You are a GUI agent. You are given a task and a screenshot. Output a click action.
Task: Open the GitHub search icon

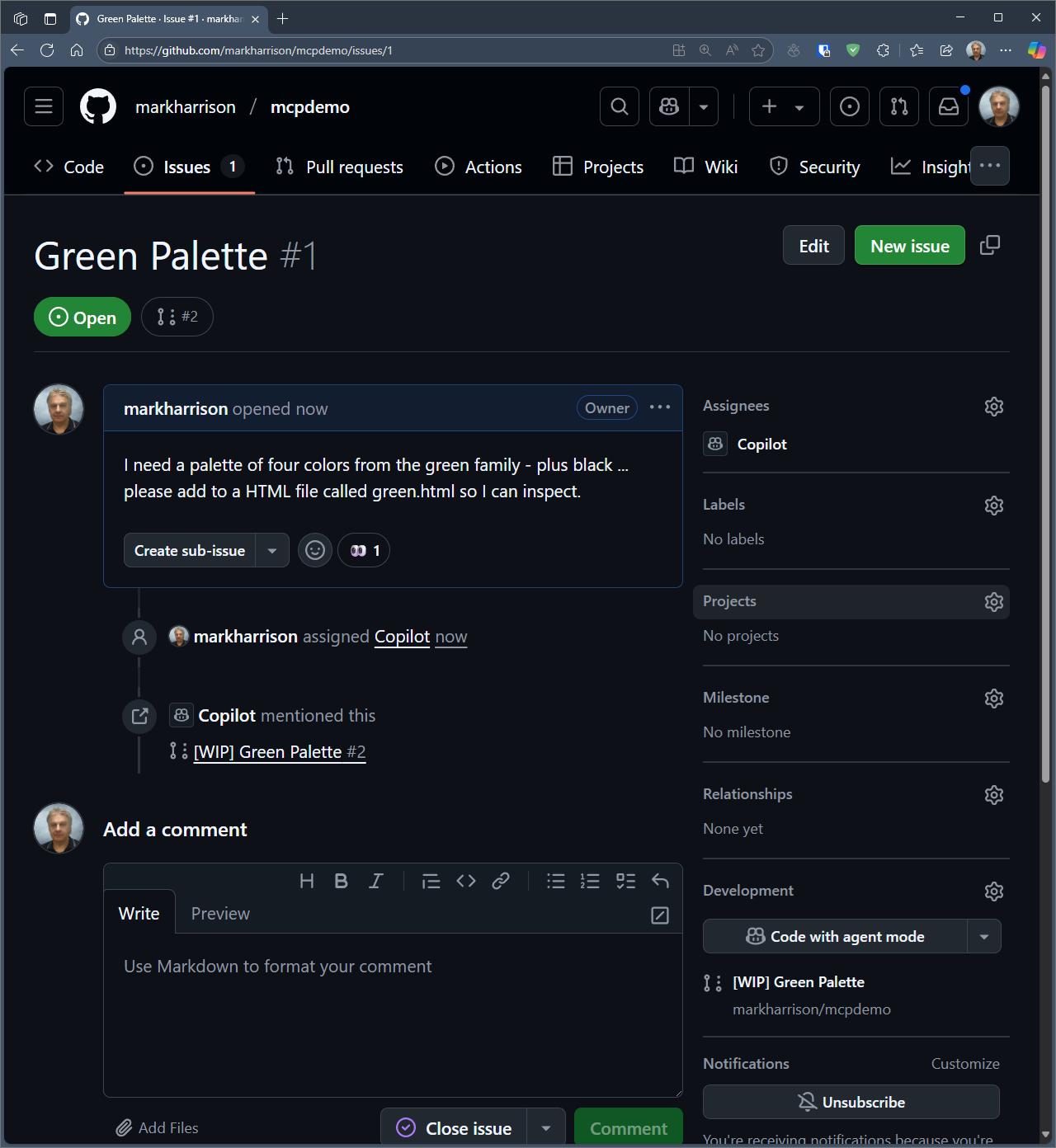coord(619,106)
